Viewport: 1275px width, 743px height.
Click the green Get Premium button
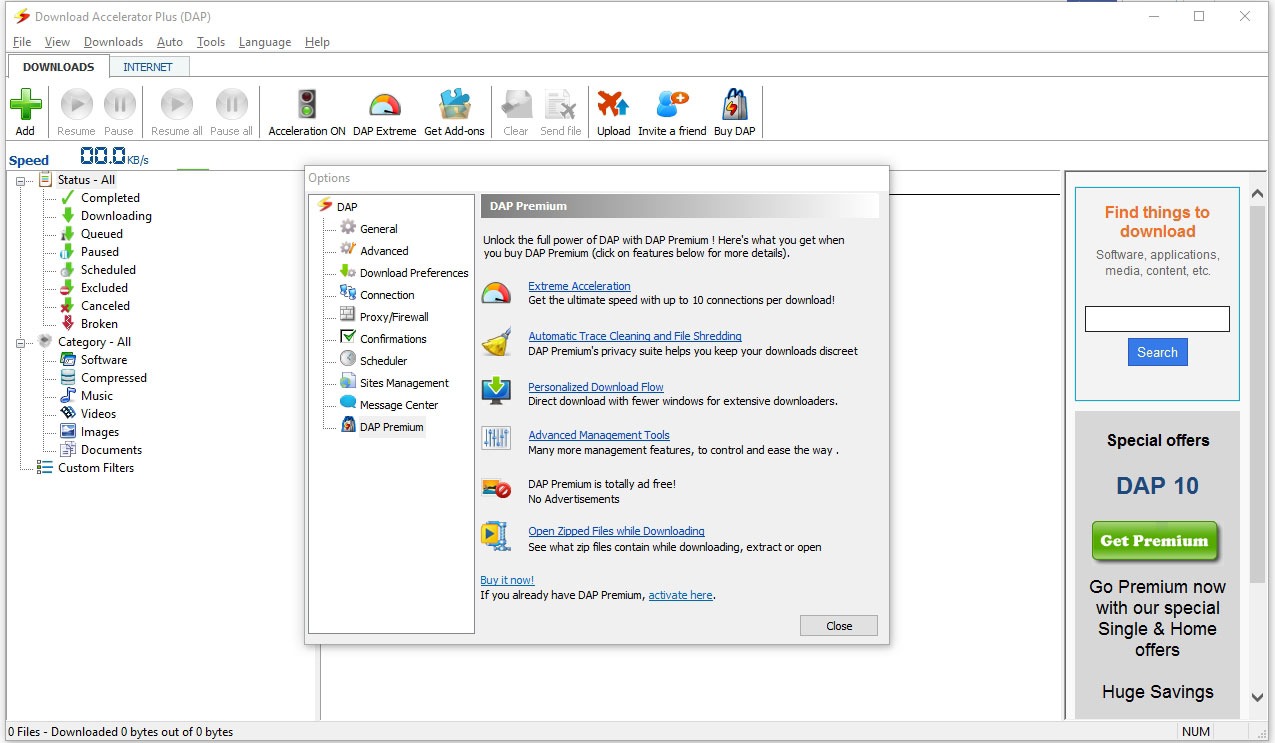(1155, 541)
